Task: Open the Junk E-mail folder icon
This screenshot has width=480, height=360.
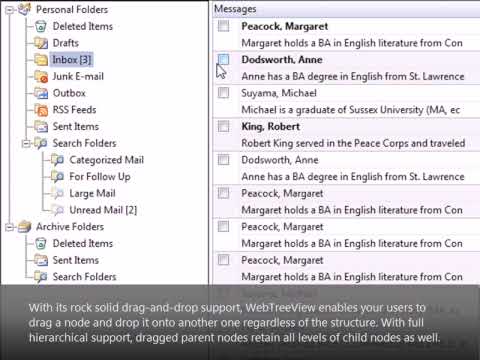Action: pos(41,76)
